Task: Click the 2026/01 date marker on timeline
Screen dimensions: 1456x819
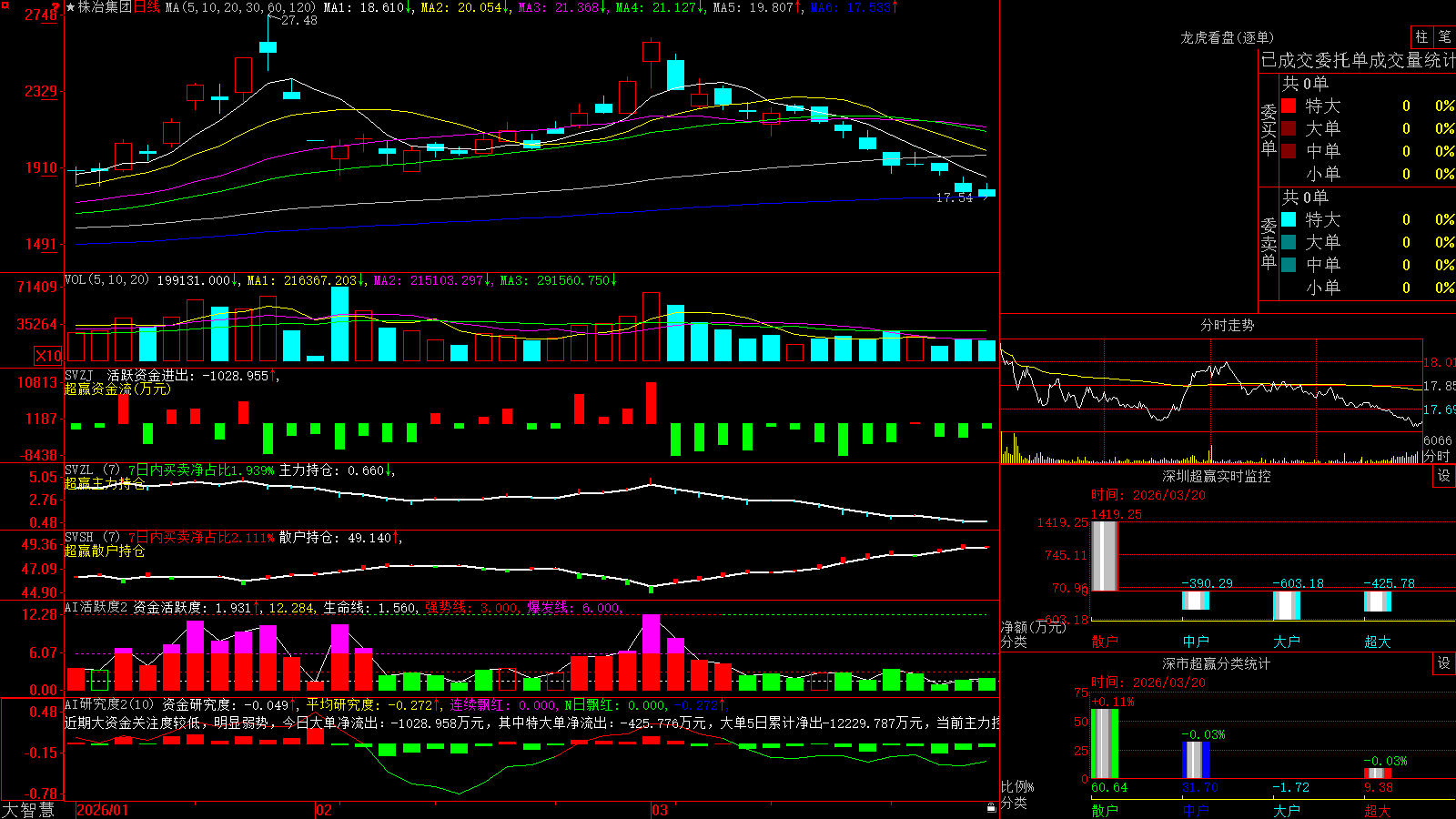Action: [x=103, y=810]
